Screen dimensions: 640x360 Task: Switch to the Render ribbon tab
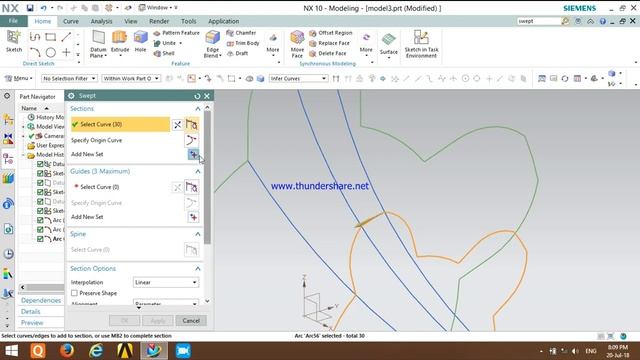tap(159, 21)
